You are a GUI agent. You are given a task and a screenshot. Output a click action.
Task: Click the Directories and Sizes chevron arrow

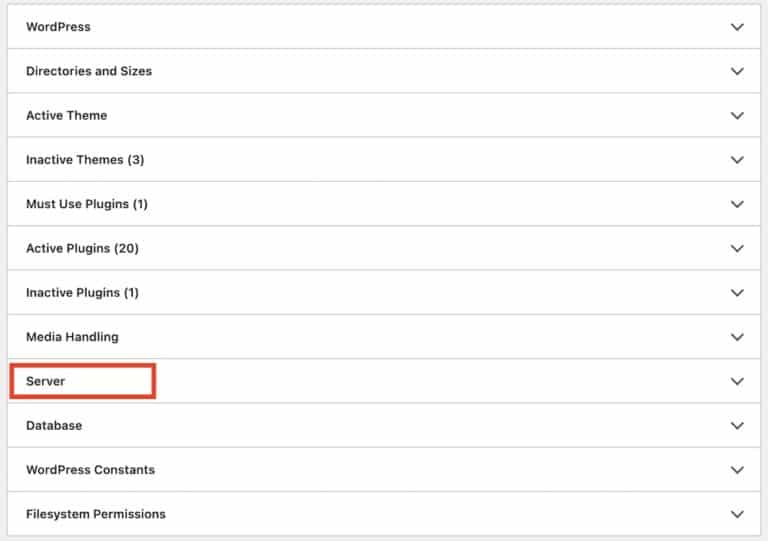[x=737, y=72]
